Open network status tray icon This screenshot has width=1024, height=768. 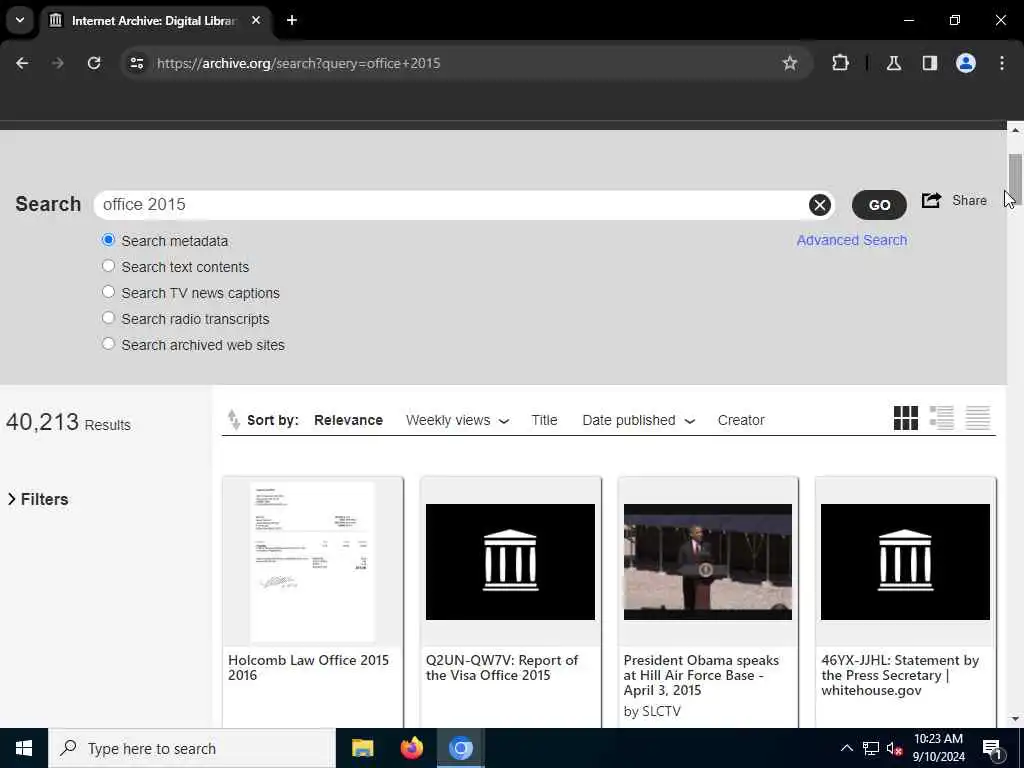(x=871, y=748)
